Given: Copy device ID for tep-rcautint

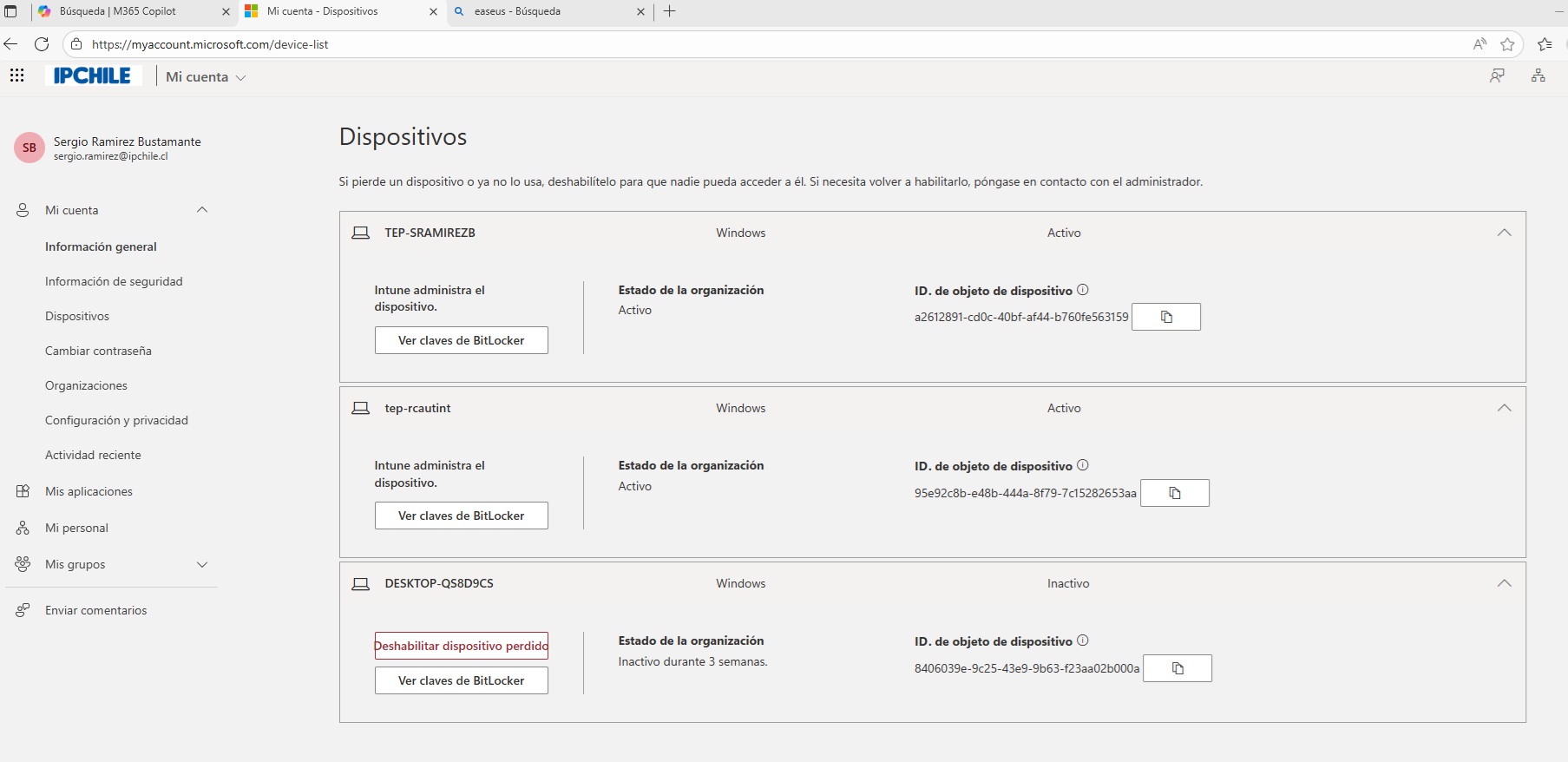Looking at the screenshot, I should [x=1174, y=493].
